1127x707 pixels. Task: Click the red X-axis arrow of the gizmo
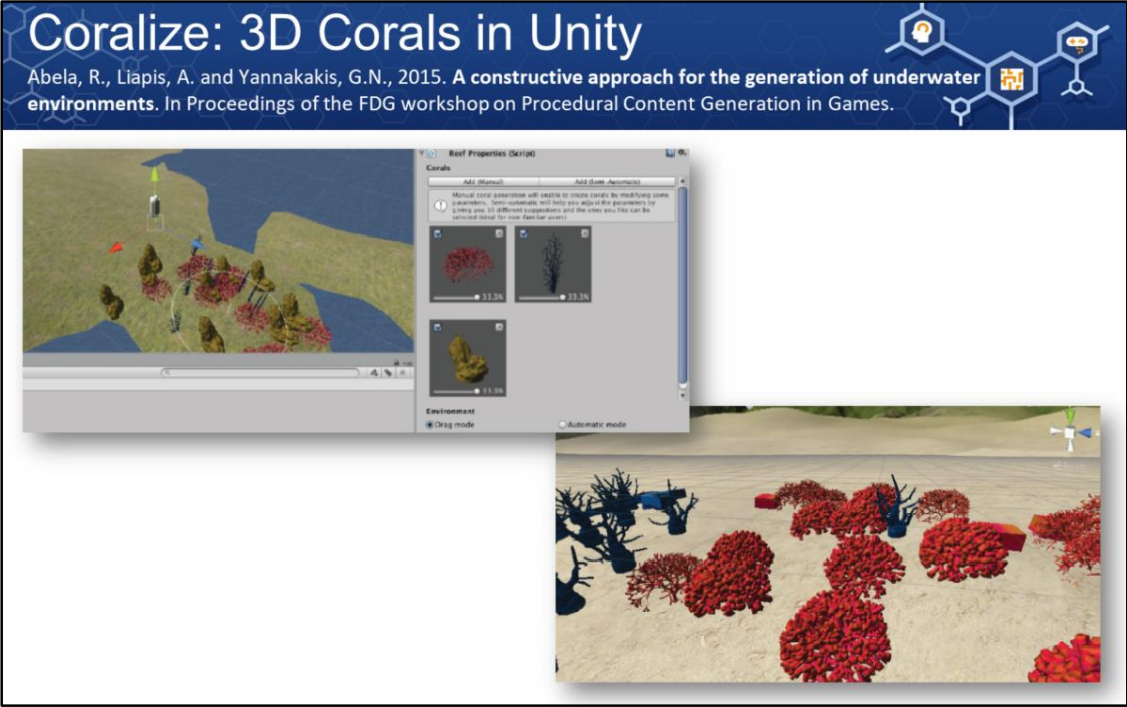pos(115,248)
